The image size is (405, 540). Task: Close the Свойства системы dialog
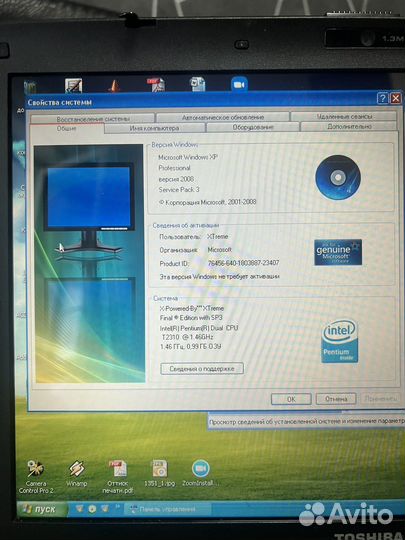pyautogui.click(x=396, y=98)
